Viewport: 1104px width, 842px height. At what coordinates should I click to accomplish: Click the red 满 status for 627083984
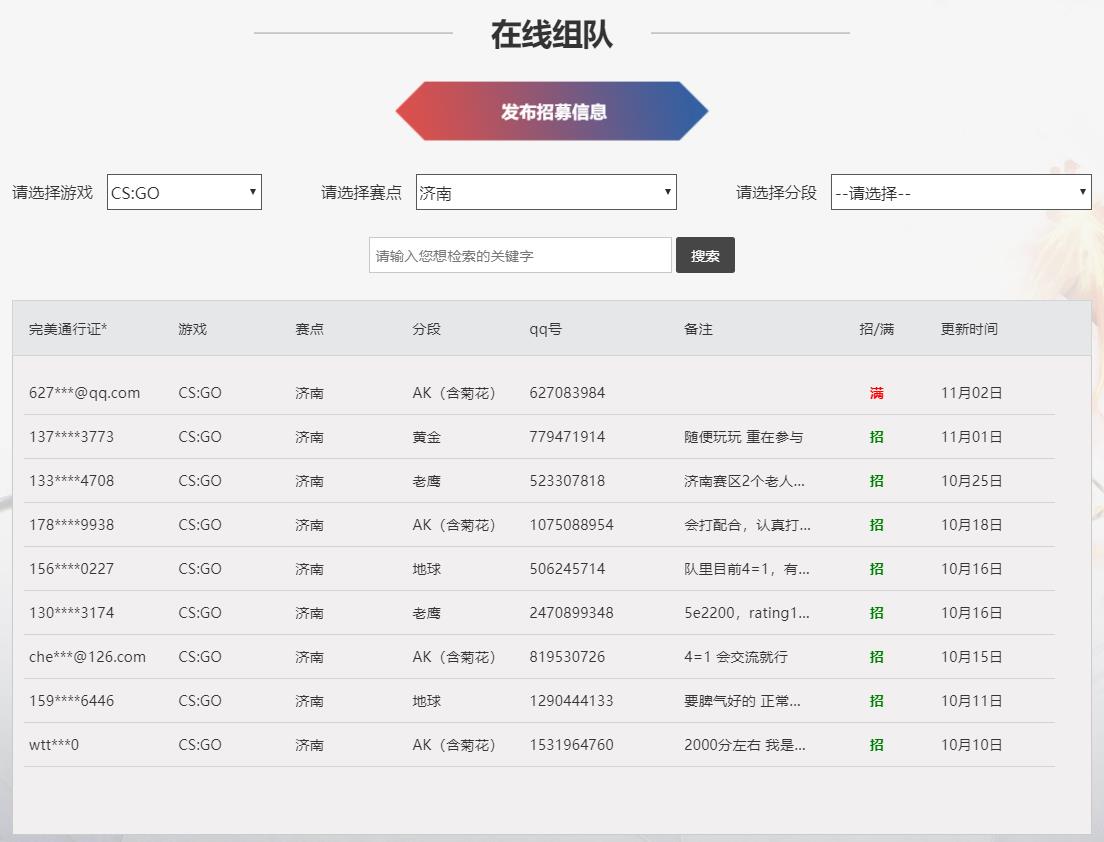[x=877, y=392]
